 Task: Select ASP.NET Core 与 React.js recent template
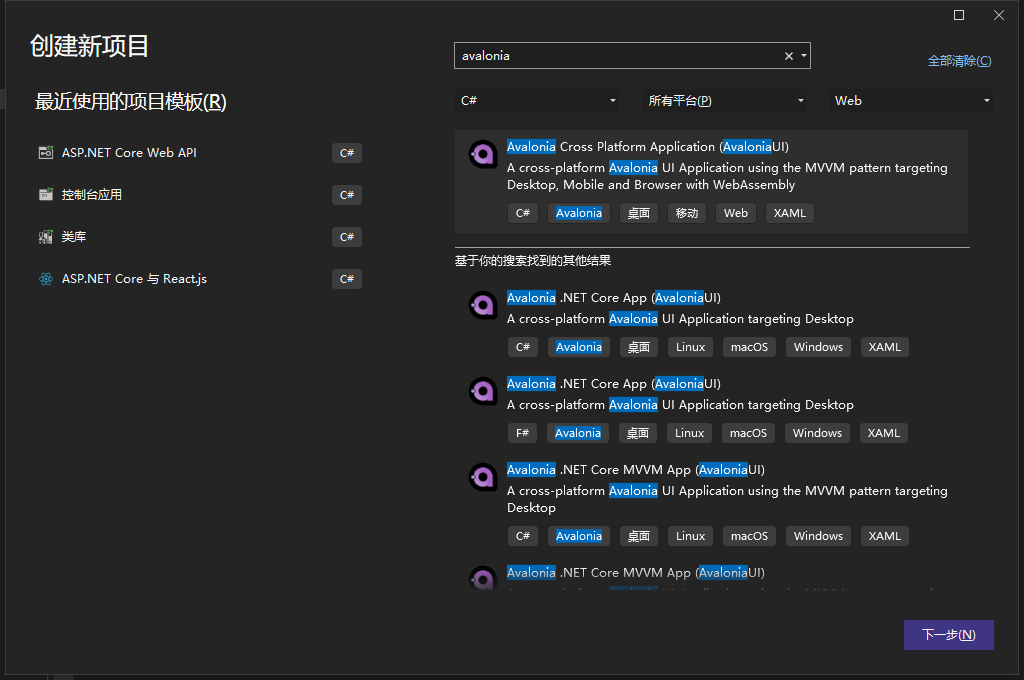pos(200,279)
